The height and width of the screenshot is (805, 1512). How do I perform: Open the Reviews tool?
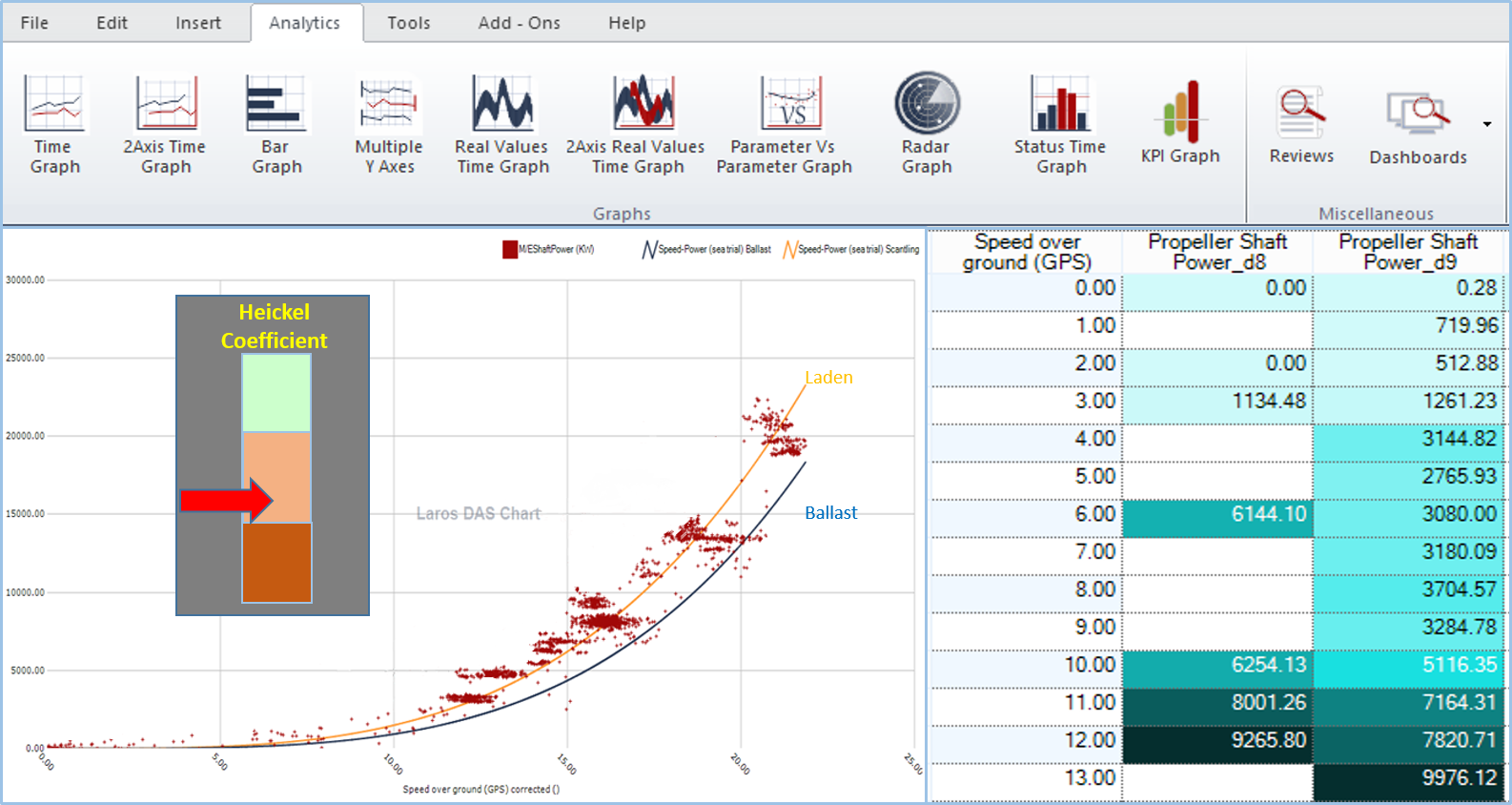[1301, 124]
